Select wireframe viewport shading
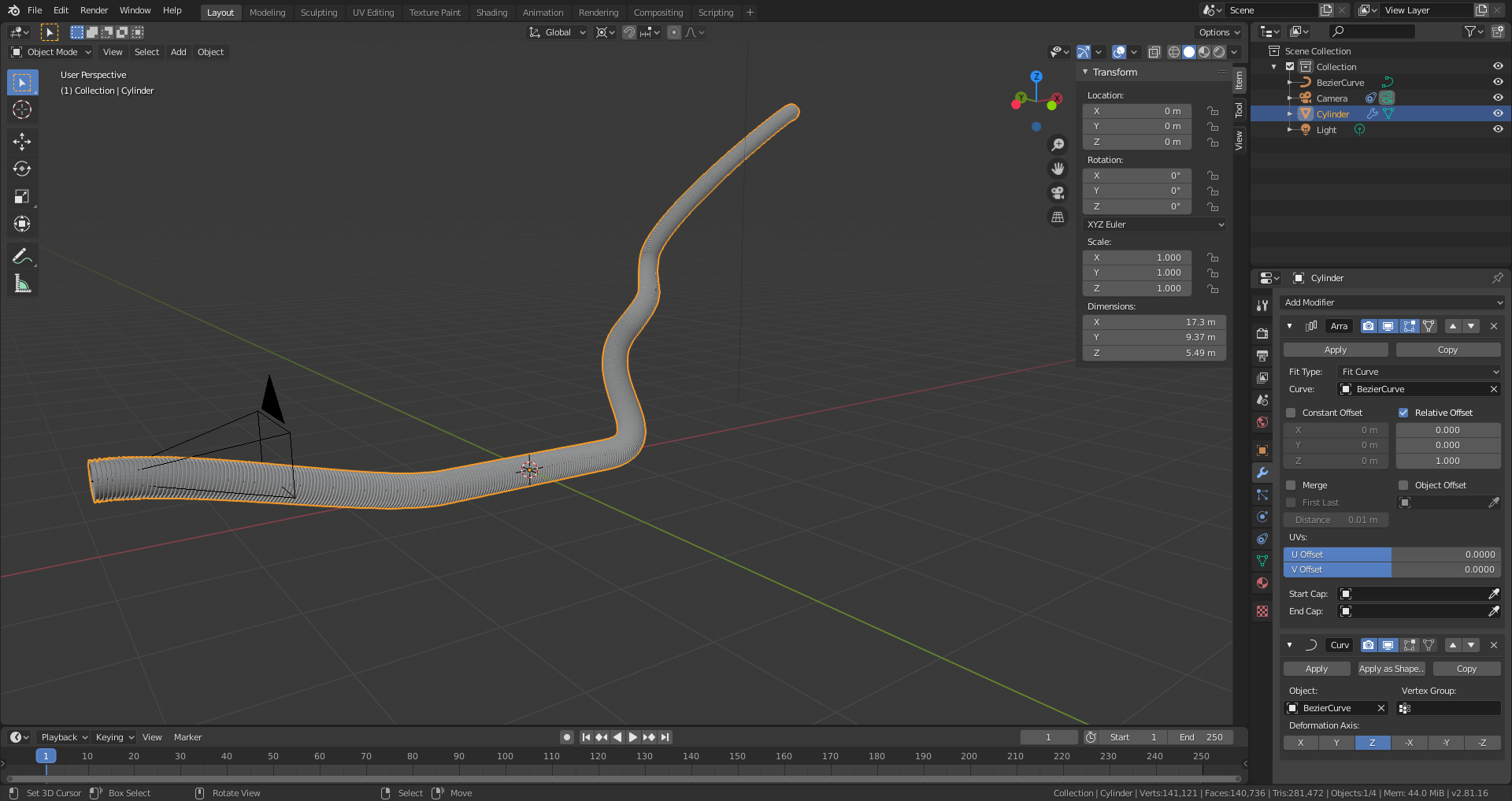Image resolution: width=1512 pixels, height=801 pixels. click(1174, 52)
